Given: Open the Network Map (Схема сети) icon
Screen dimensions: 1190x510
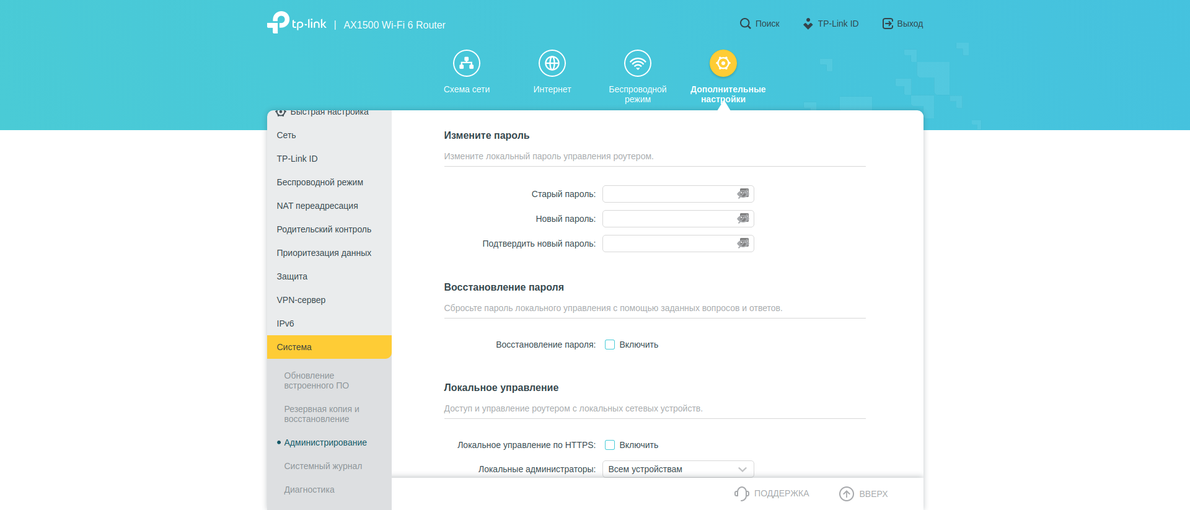Looking at the screenshot, I should coord(466,64).
